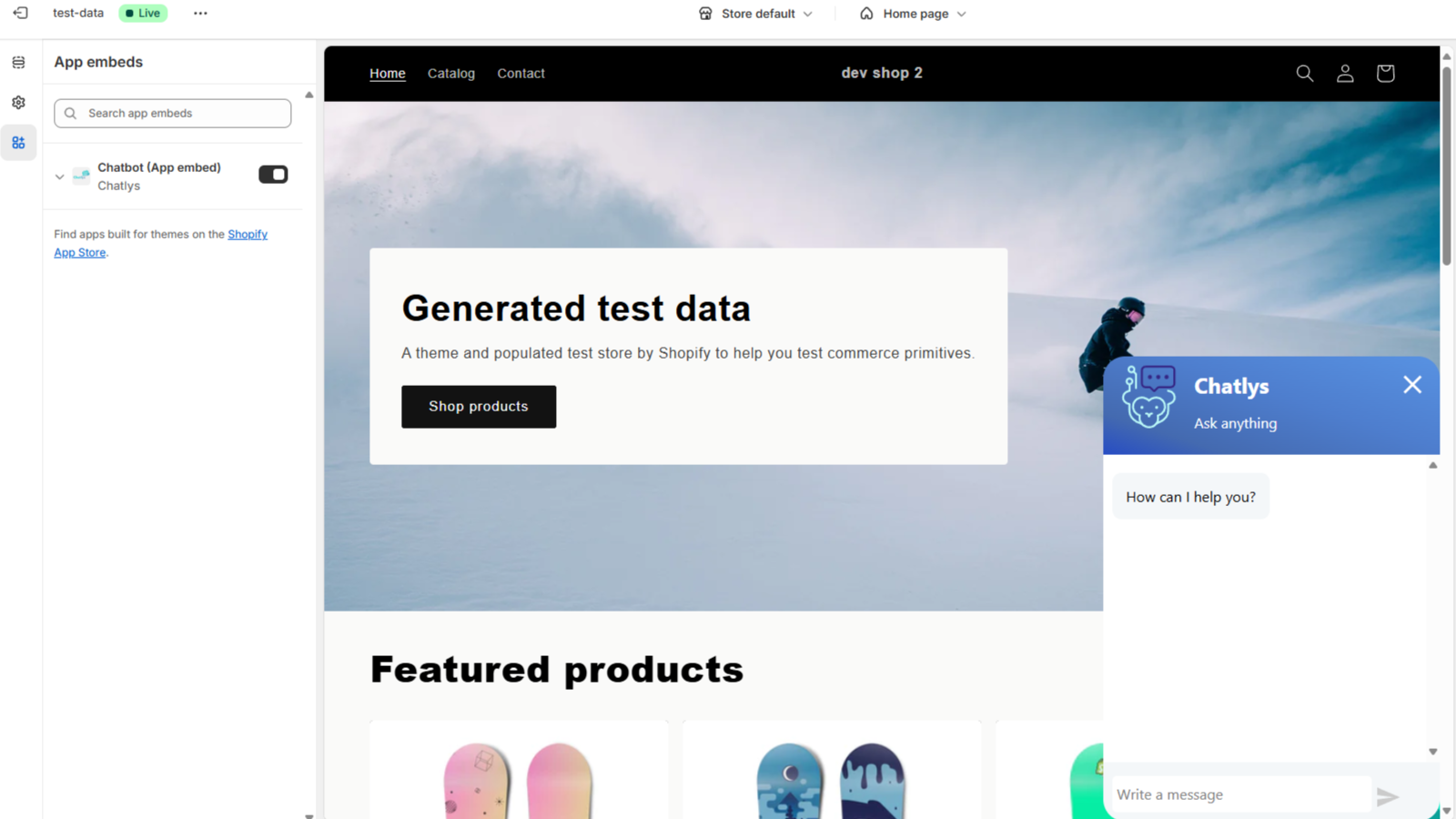Click the Search app embeds field
The image size is (1456, 819).
point(173,114)
